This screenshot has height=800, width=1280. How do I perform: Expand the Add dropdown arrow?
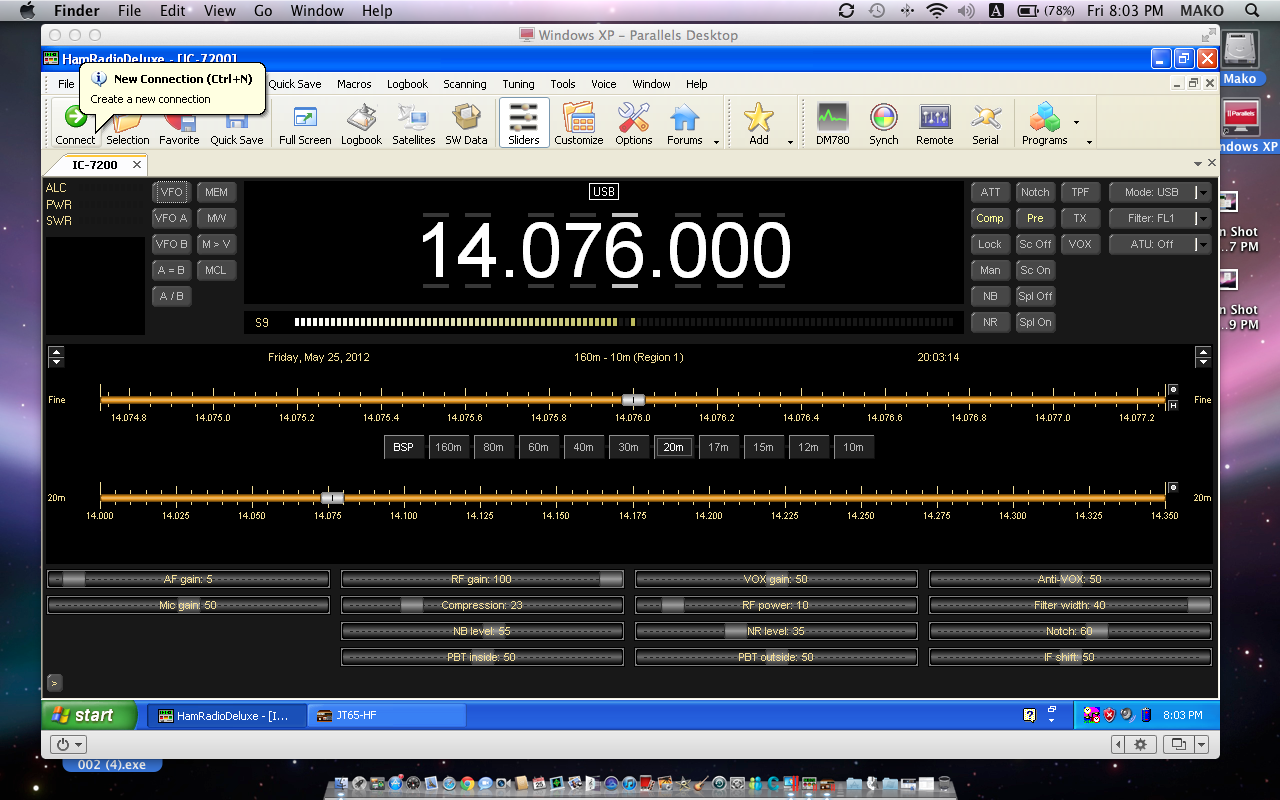tap(790, 141)
